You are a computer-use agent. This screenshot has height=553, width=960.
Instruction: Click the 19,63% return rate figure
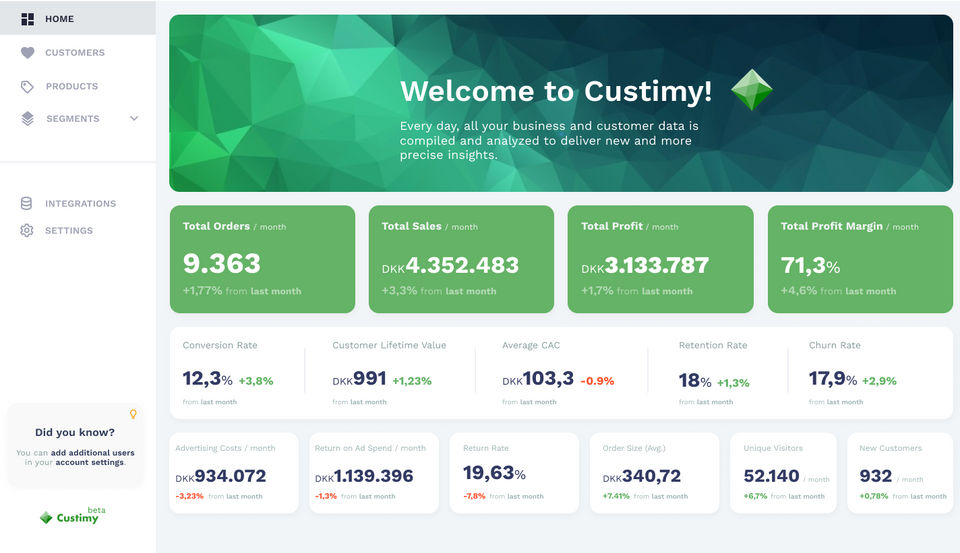[494, 473]
